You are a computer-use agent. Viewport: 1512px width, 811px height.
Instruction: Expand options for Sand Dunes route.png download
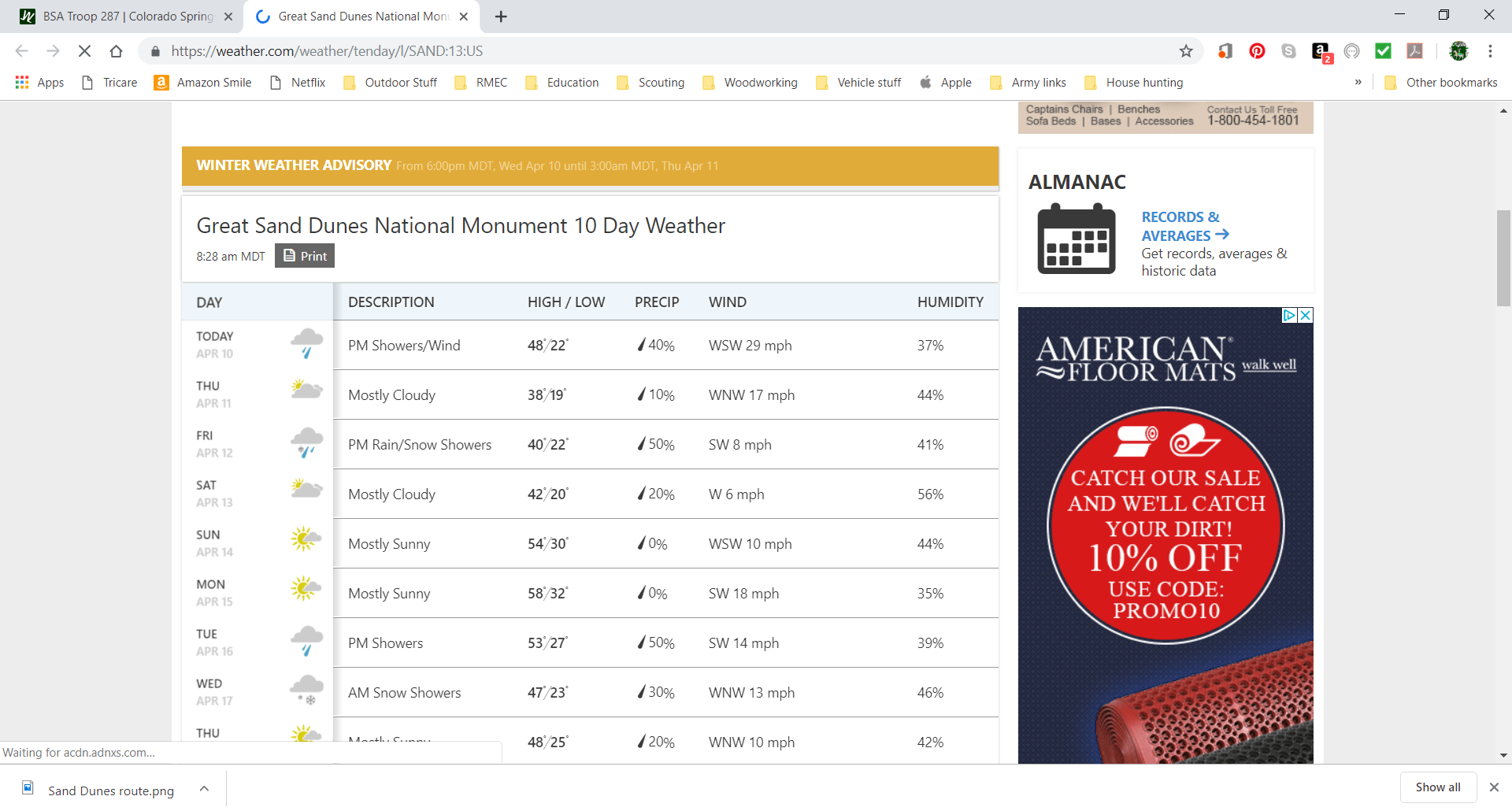click(204, 788)
